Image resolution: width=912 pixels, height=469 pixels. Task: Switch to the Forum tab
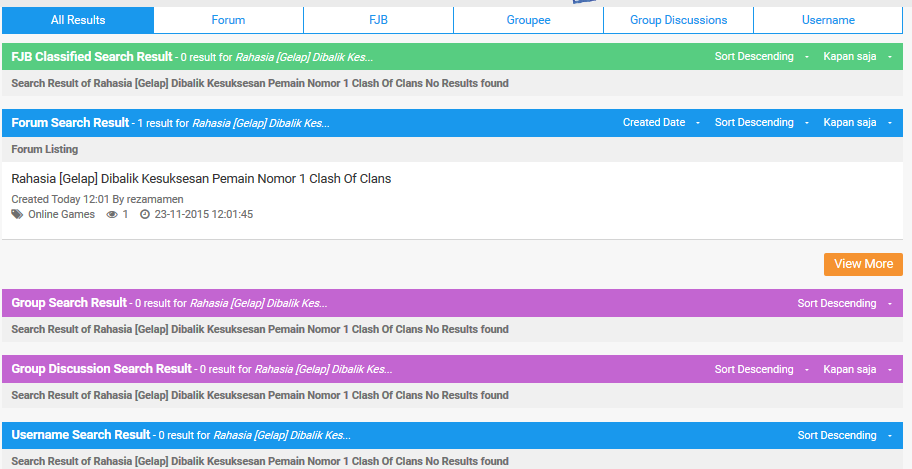tap(228, 20)
